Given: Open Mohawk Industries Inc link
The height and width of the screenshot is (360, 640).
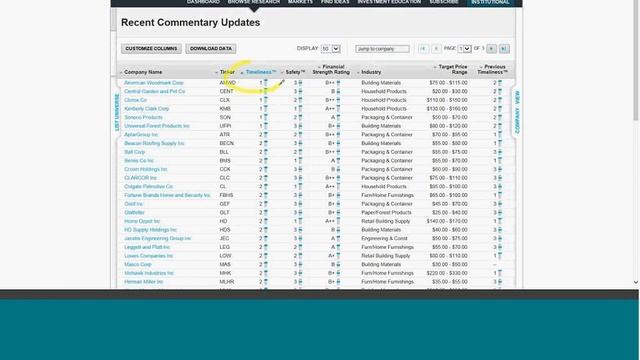Looking at the screenshot, I should pos(149,273).
